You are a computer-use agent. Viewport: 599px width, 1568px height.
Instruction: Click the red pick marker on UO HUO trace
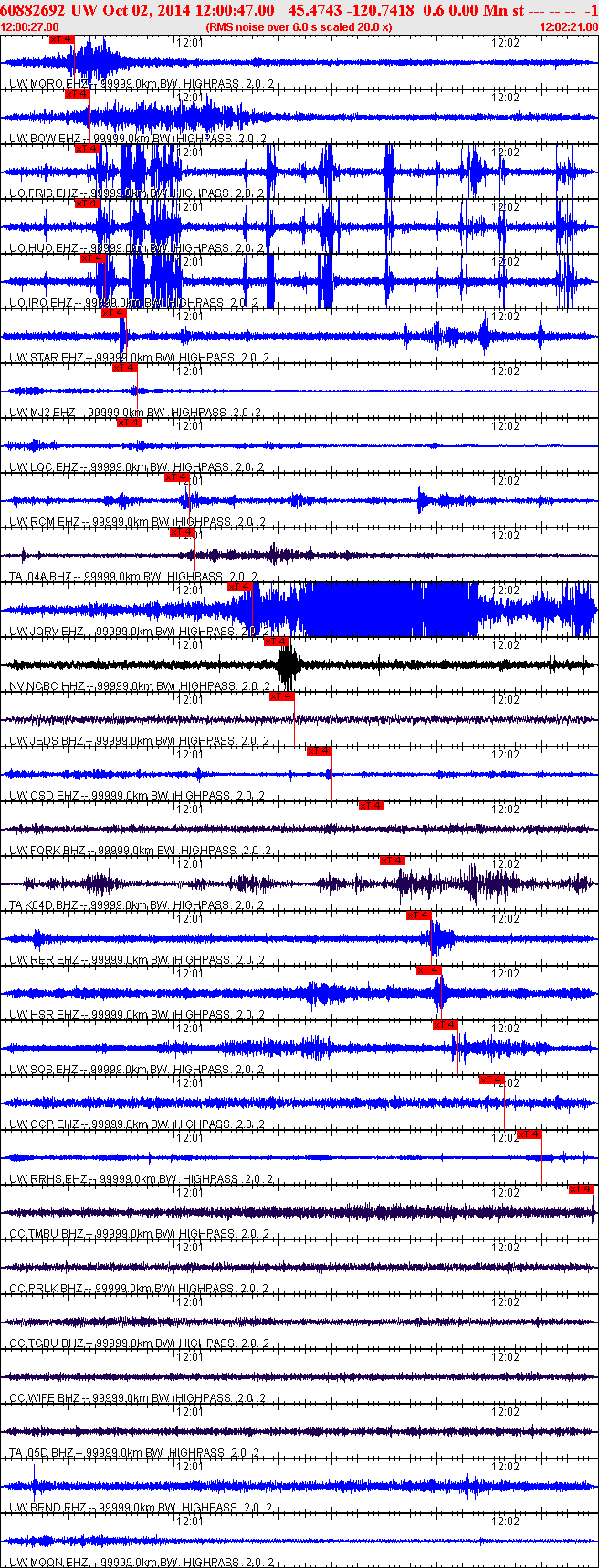point(87,204)
